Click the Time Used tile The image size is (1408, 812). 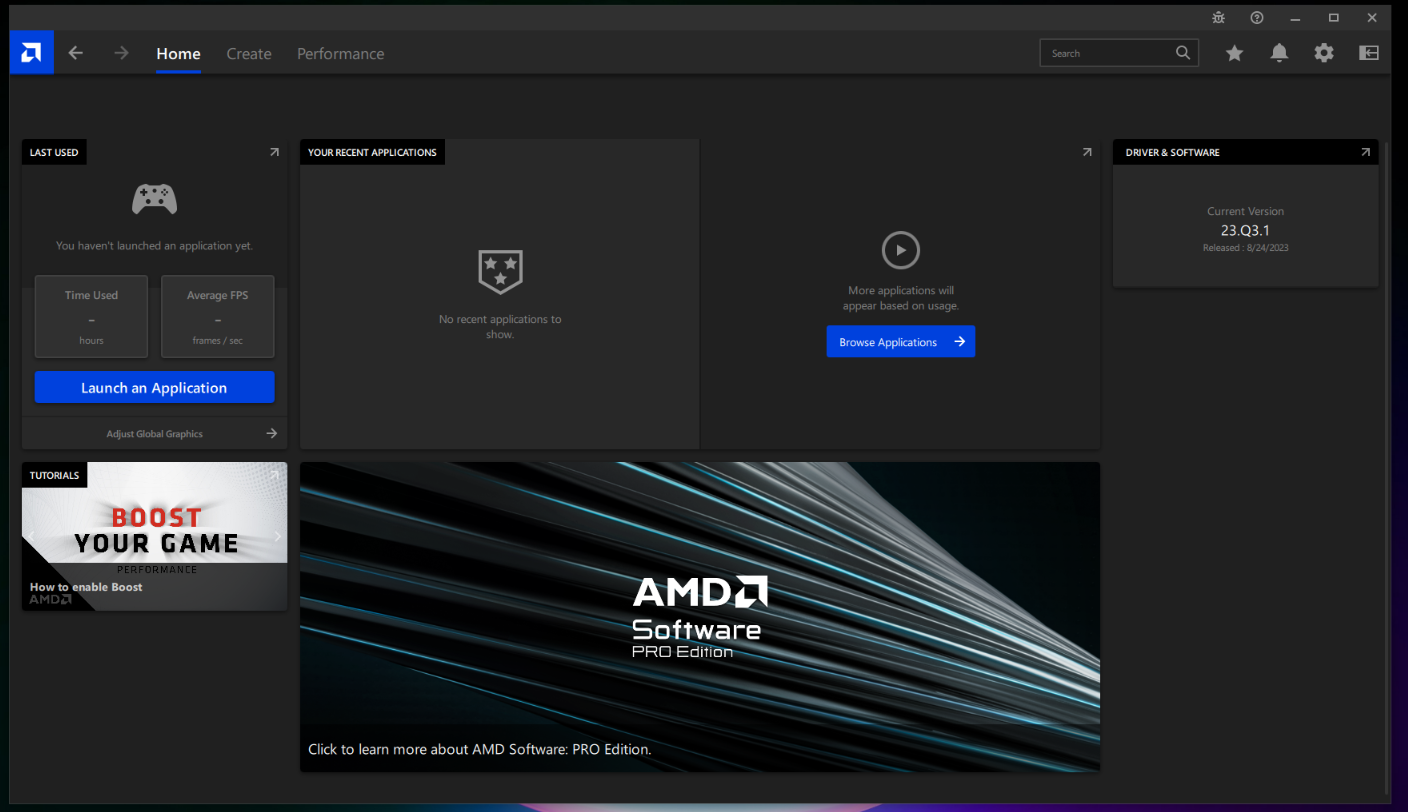[91, 317]
